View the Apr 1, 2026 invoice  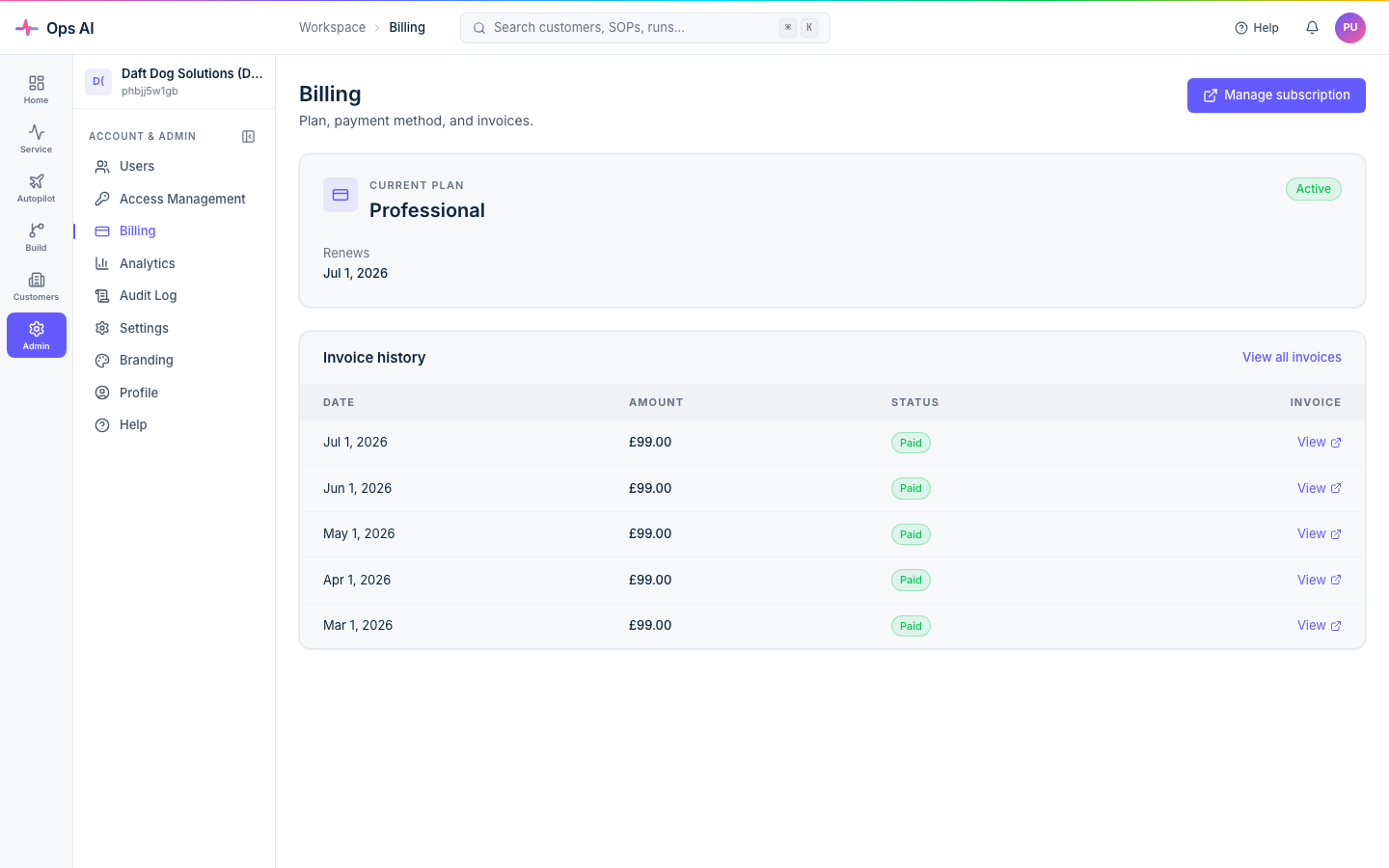[x=1319, y=581]
